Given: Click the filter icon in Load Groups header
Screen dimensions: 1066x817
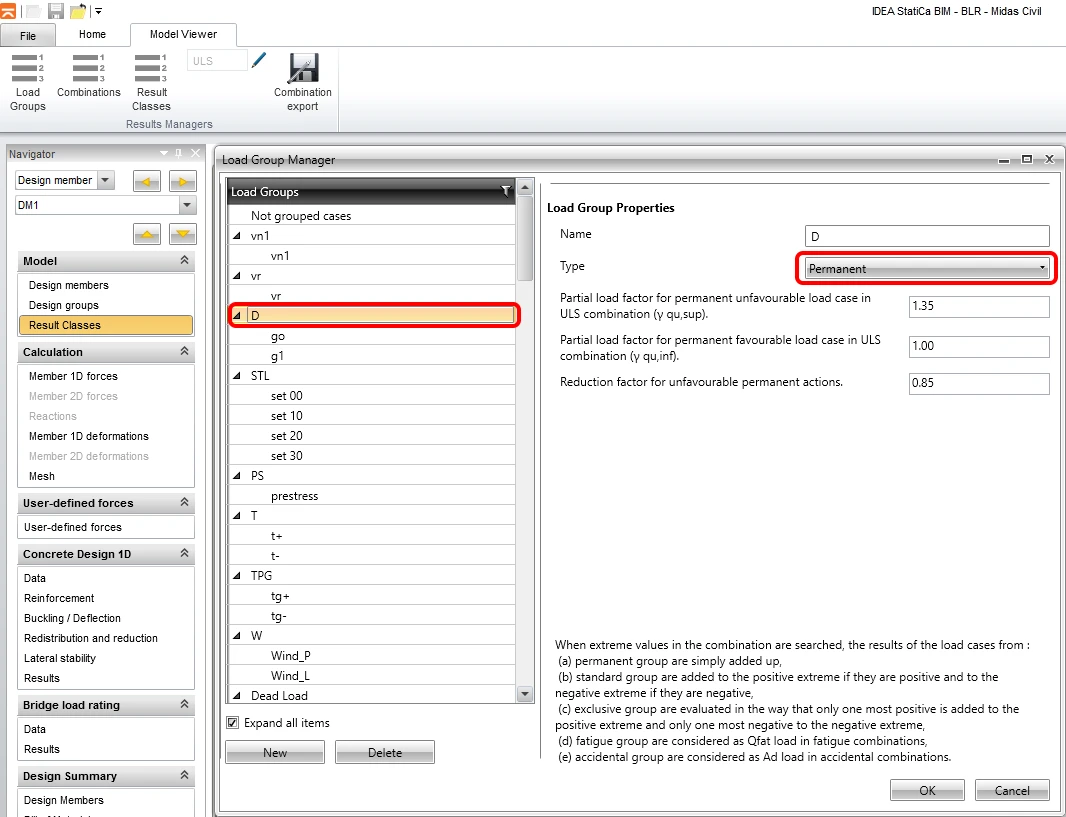Looking at the screenshot, I should click(x=506, y=191).
